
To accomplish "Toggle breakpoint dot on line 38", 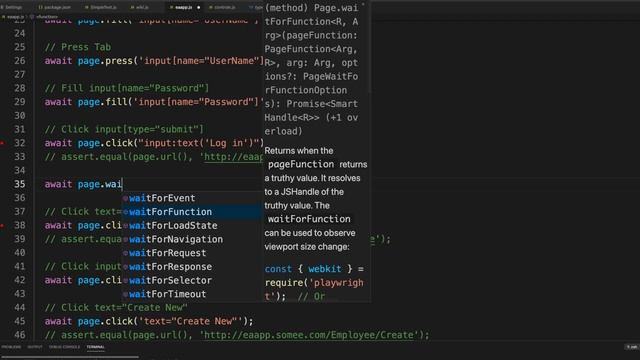I will coord(2,225).
